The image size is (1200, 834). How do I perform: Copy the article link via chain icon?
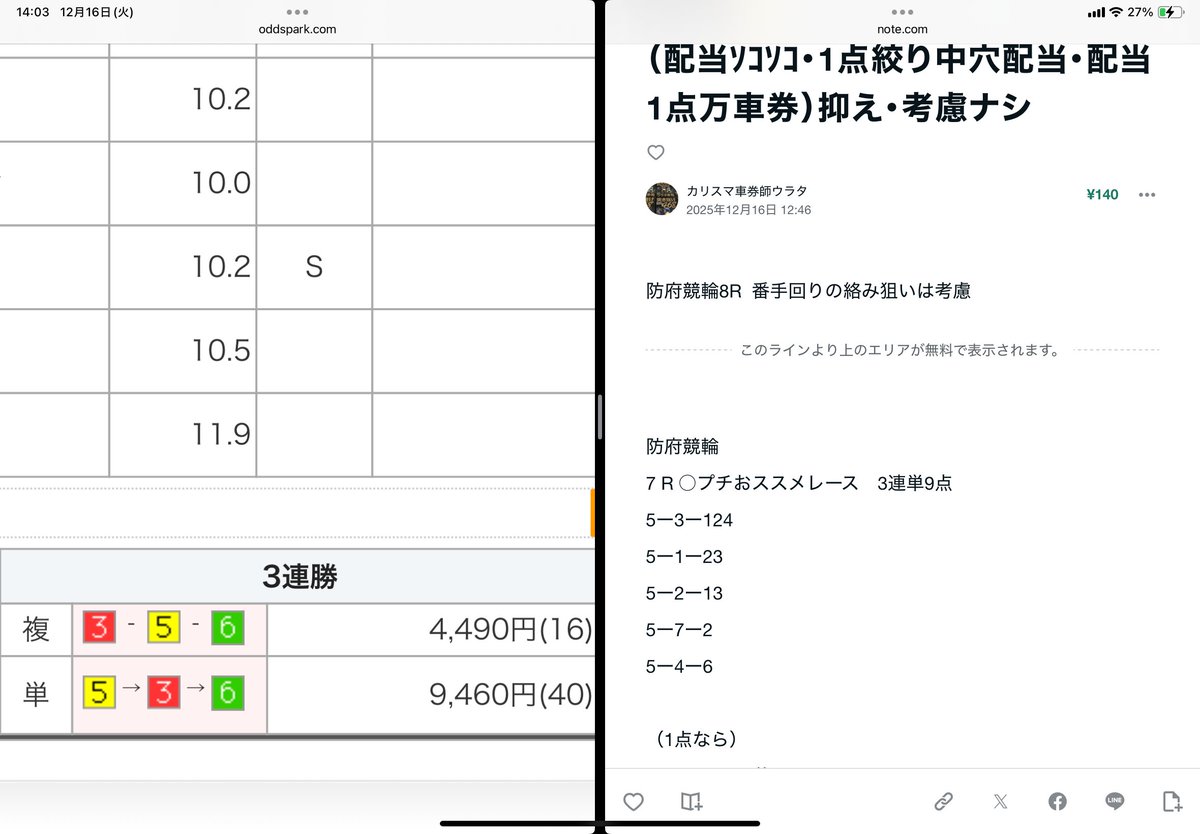coord(944,801)
